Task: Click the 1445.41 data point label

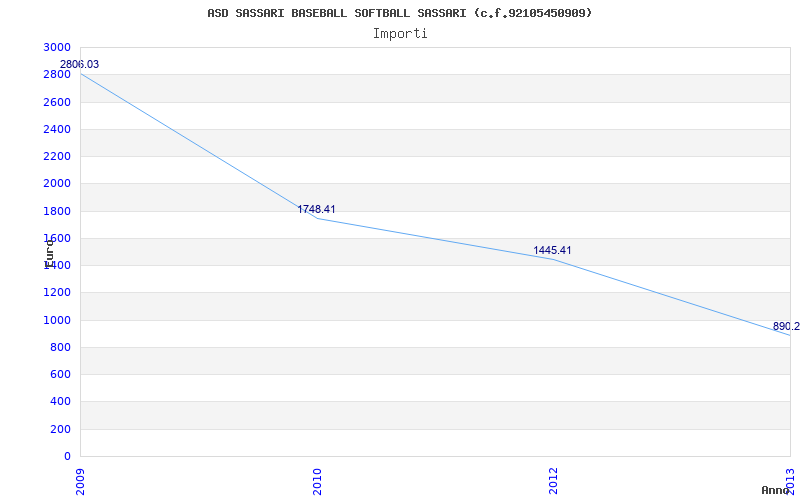Action: coord(553,251)
